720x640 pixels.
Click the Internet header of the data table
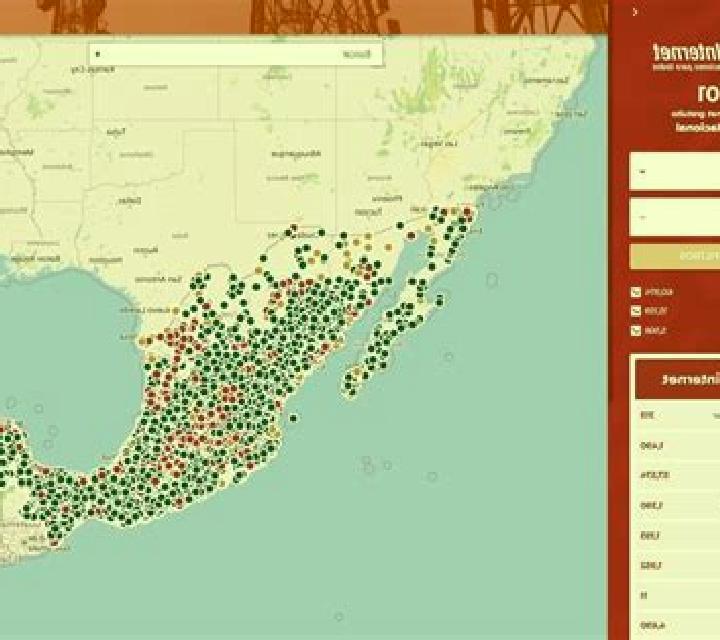tap(678, 380)
